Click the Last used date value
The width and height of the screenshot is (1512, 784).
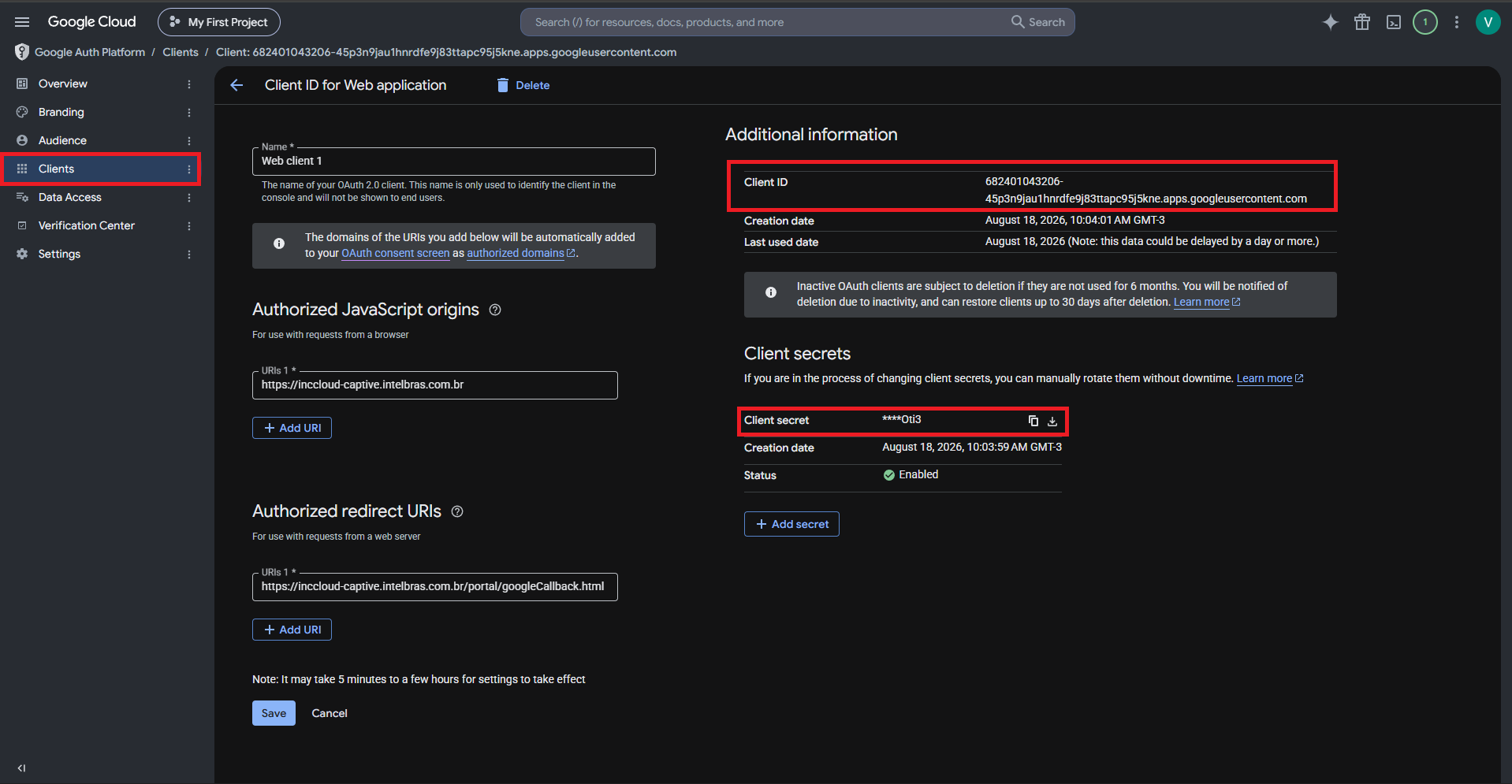[x=1152, y=241]
